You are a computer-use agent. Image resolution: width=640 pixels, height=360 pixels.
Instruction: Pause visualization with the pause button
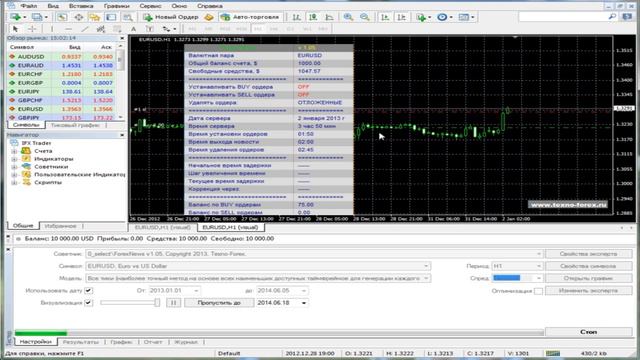point(173,303)
